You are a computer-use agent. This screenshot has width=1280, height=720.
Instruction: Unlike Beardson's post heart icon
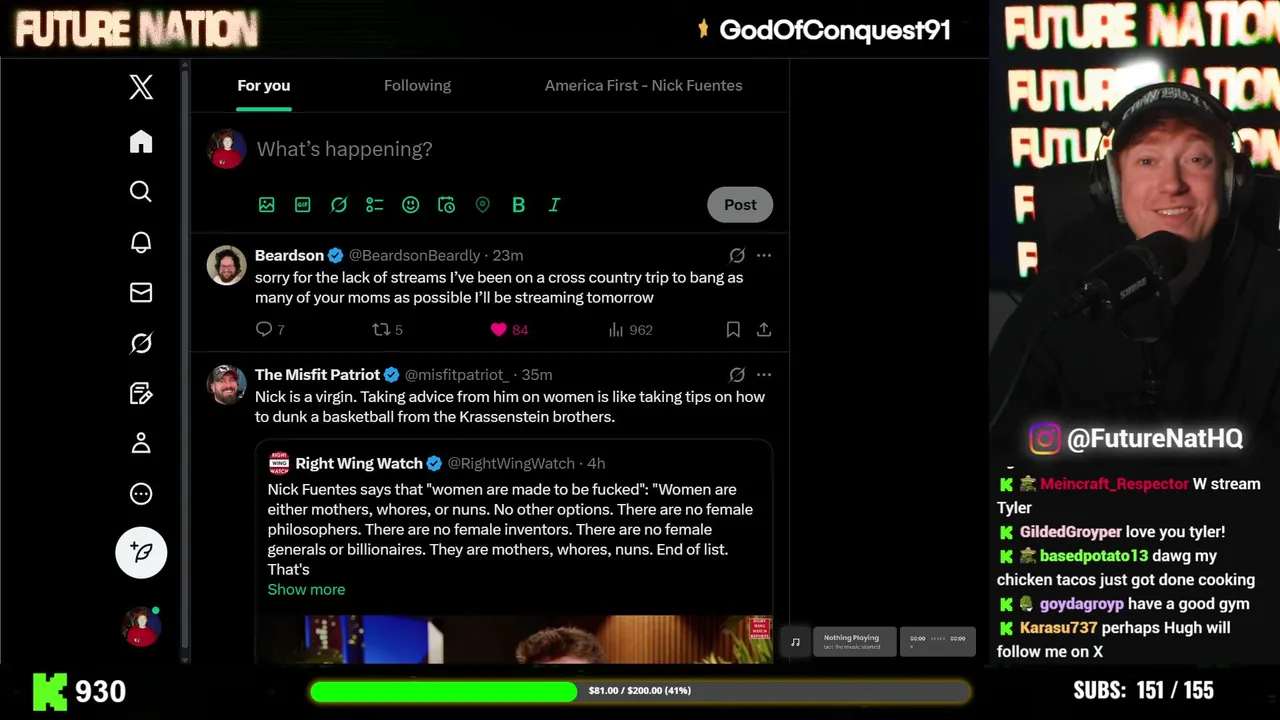tap(499, 329)
